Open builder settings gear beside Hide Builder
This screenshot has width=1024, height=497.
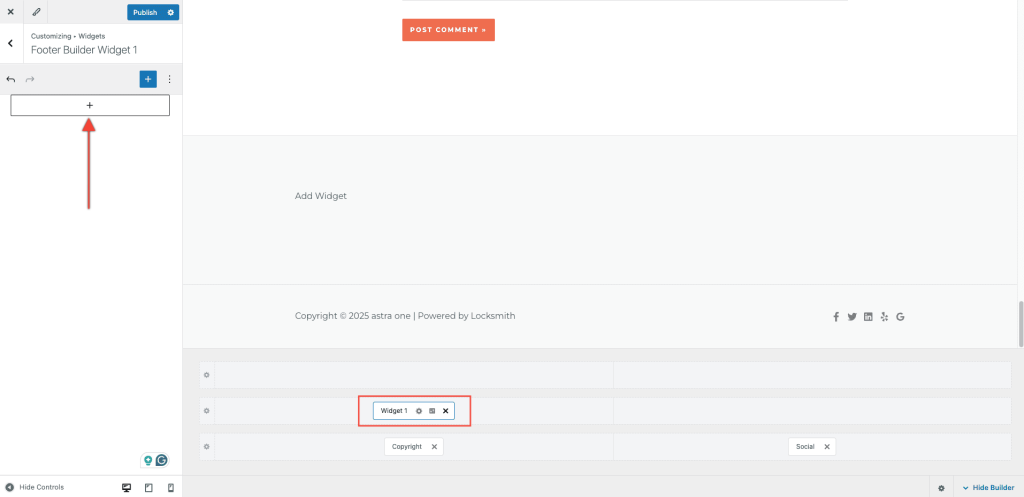coord(941,488)
